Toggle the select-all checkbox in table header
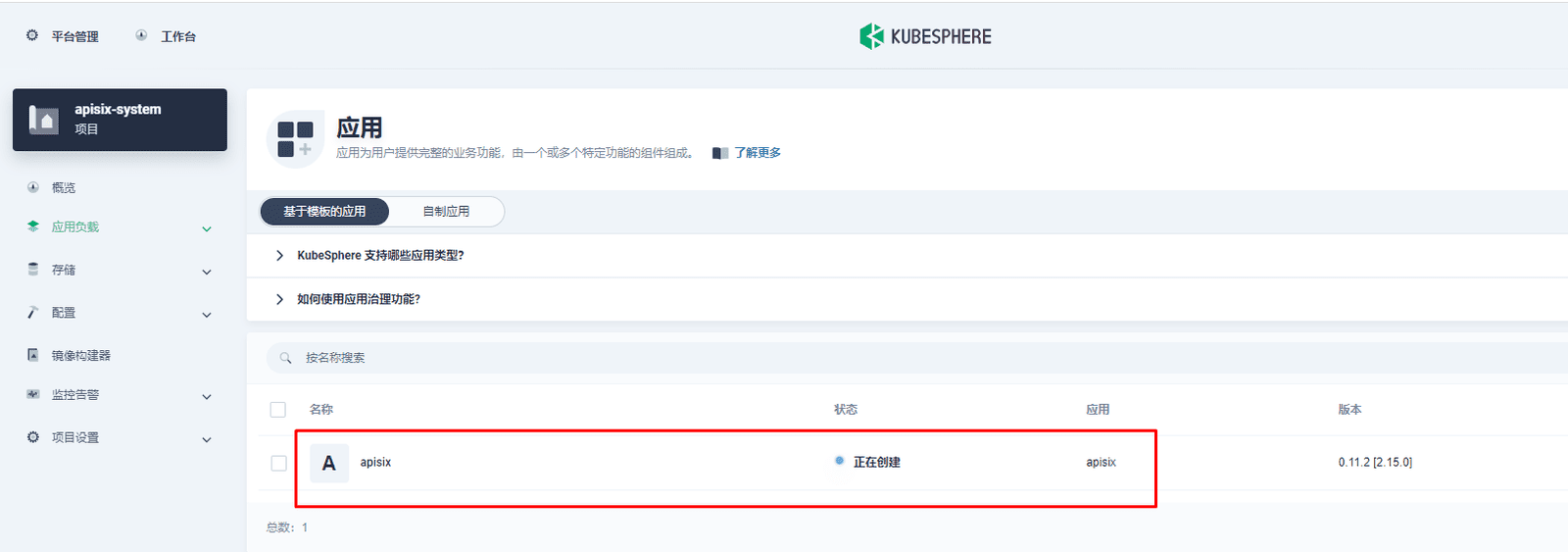The width and height of the screenshot is (1568, 552). click(x=278, y=410)
